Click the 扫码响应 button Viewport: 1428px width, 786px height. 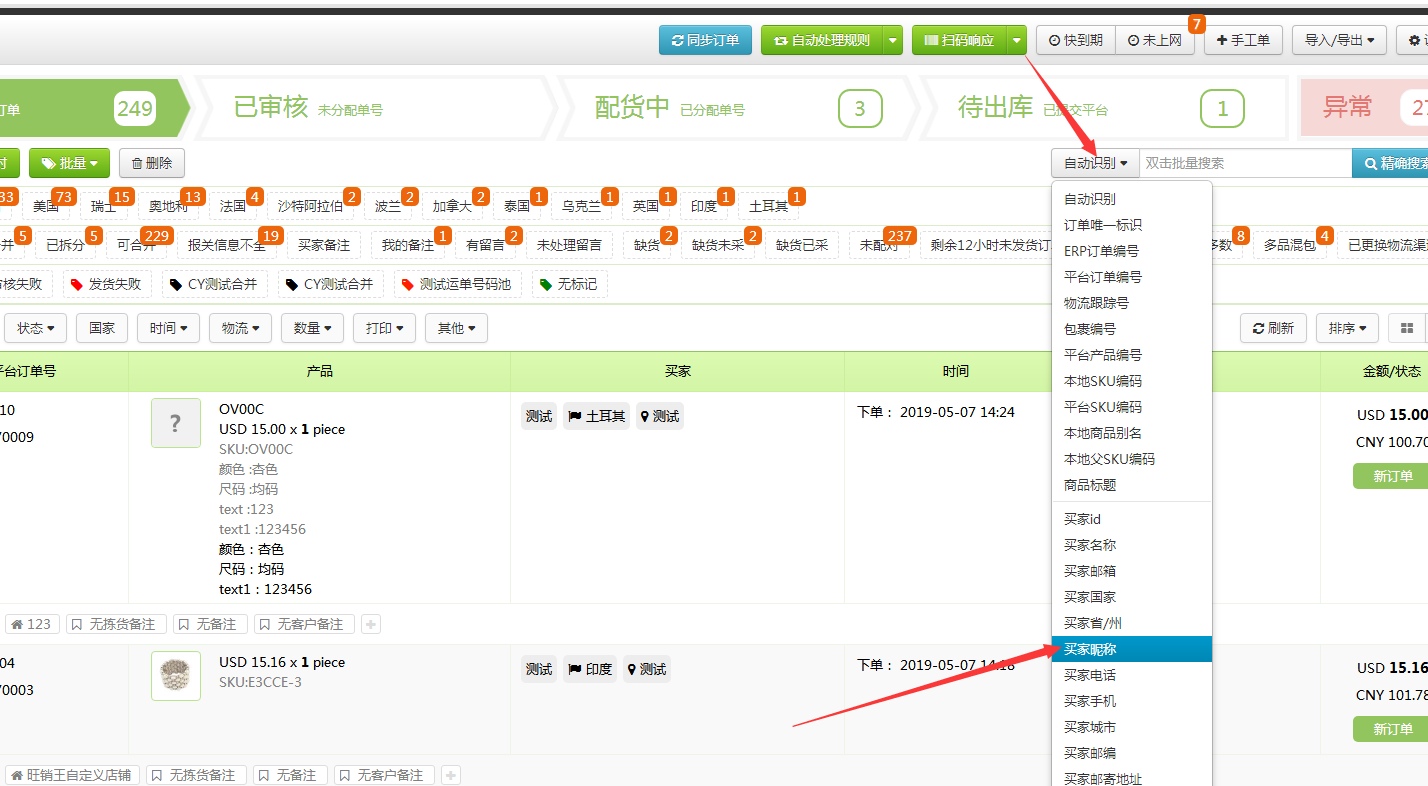[959, 40]
